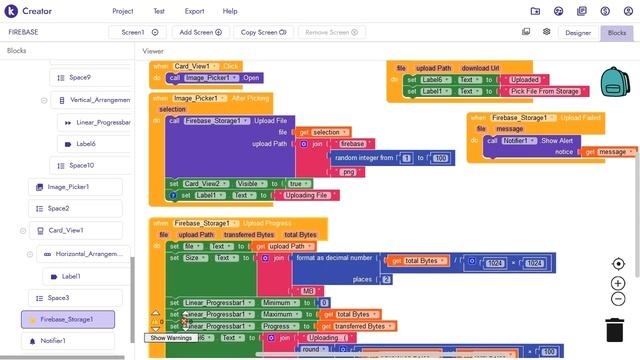Click the viewer vertical scrollbar
The image size is (640, 360).
click(x=637, y=216)
